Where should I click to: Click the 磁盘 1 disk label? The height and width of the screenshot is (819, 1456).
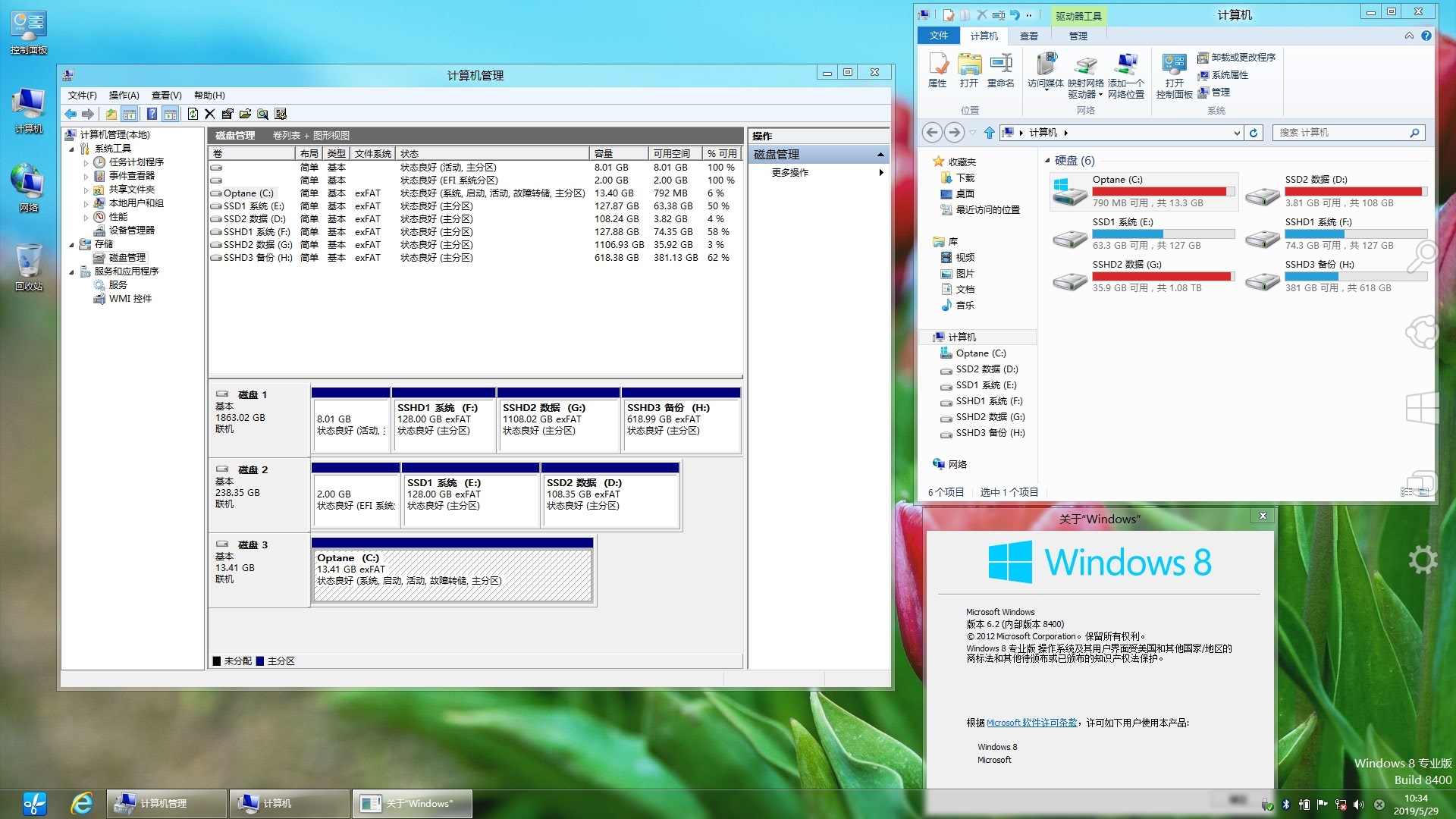[253, 395]
